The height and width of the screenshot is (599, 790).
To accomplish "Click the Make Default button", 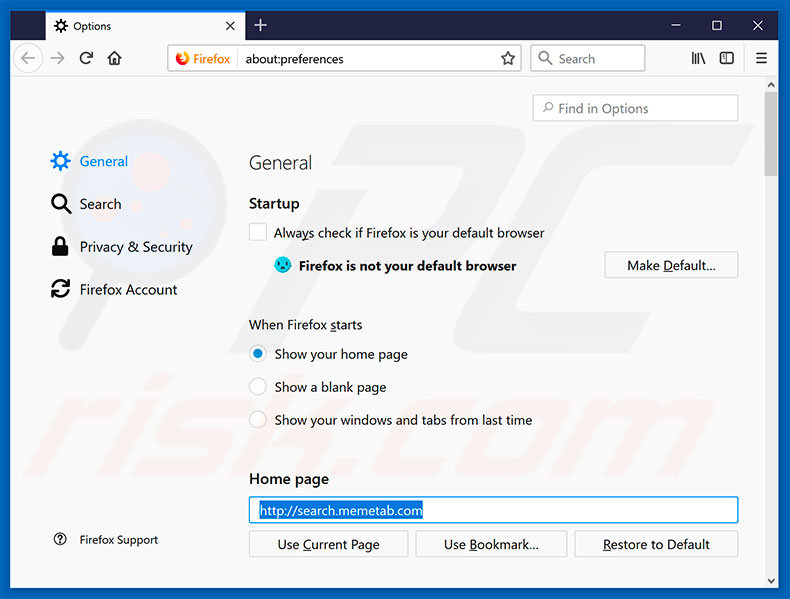I will point(671,265).
